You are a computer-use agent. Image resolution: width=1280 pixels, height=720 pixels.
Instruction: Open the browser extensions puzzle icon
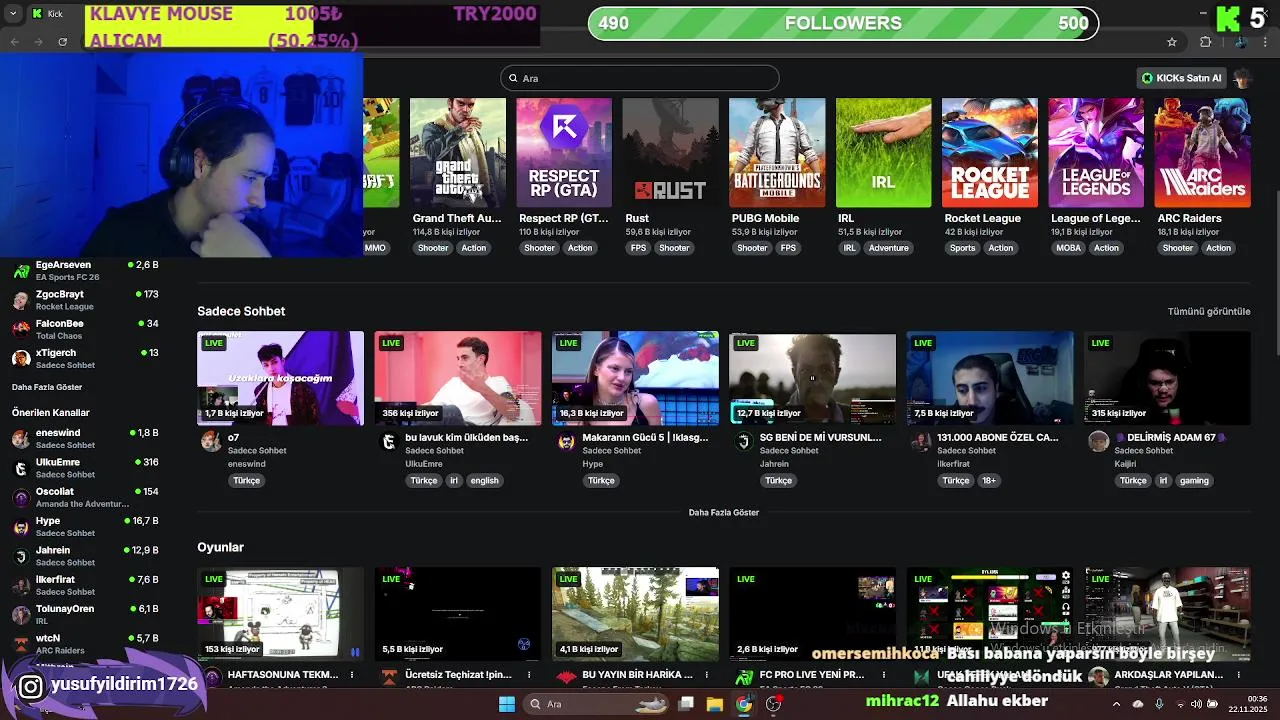click(x=1206, y=42)
